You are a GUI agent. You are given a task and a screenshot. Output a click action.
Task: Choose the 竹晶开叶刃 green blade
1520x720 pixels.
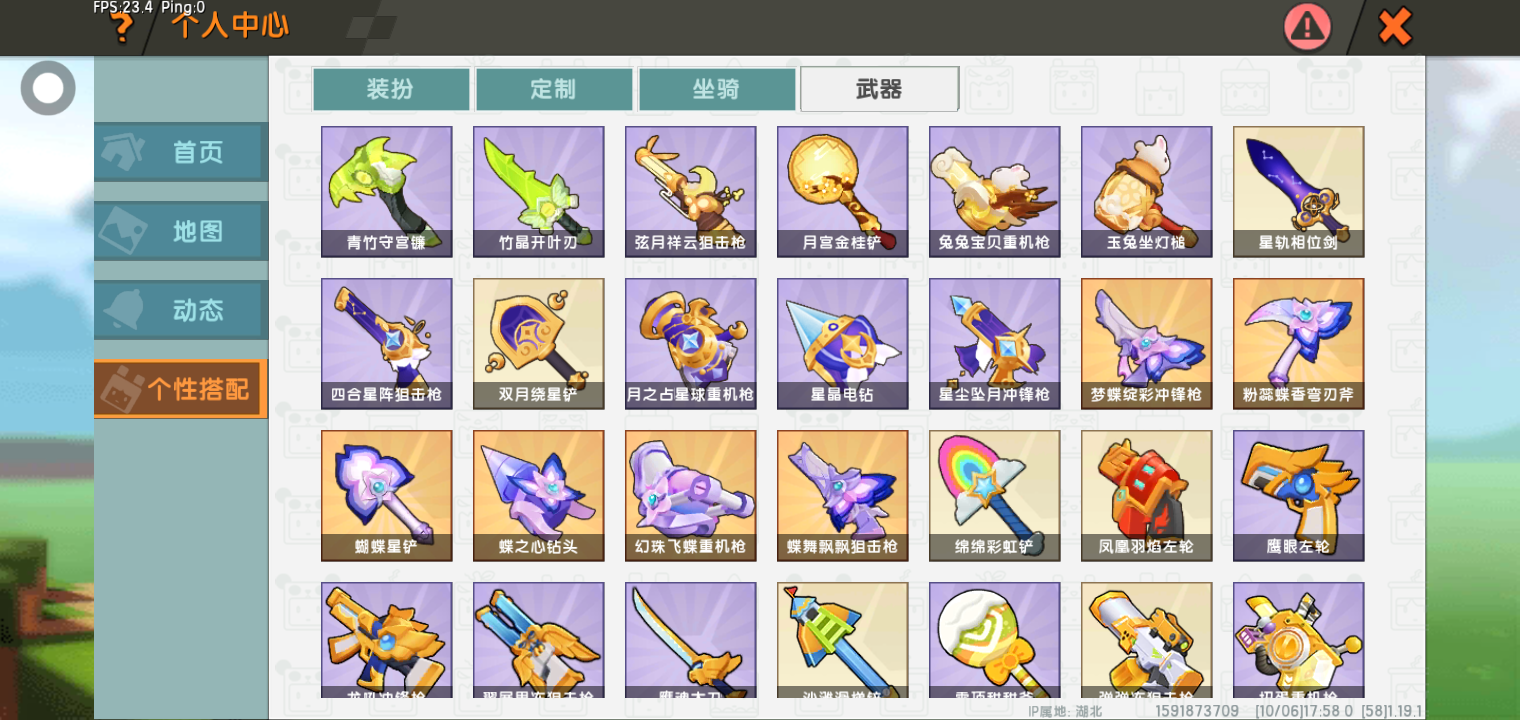click(x=538, y=192)
